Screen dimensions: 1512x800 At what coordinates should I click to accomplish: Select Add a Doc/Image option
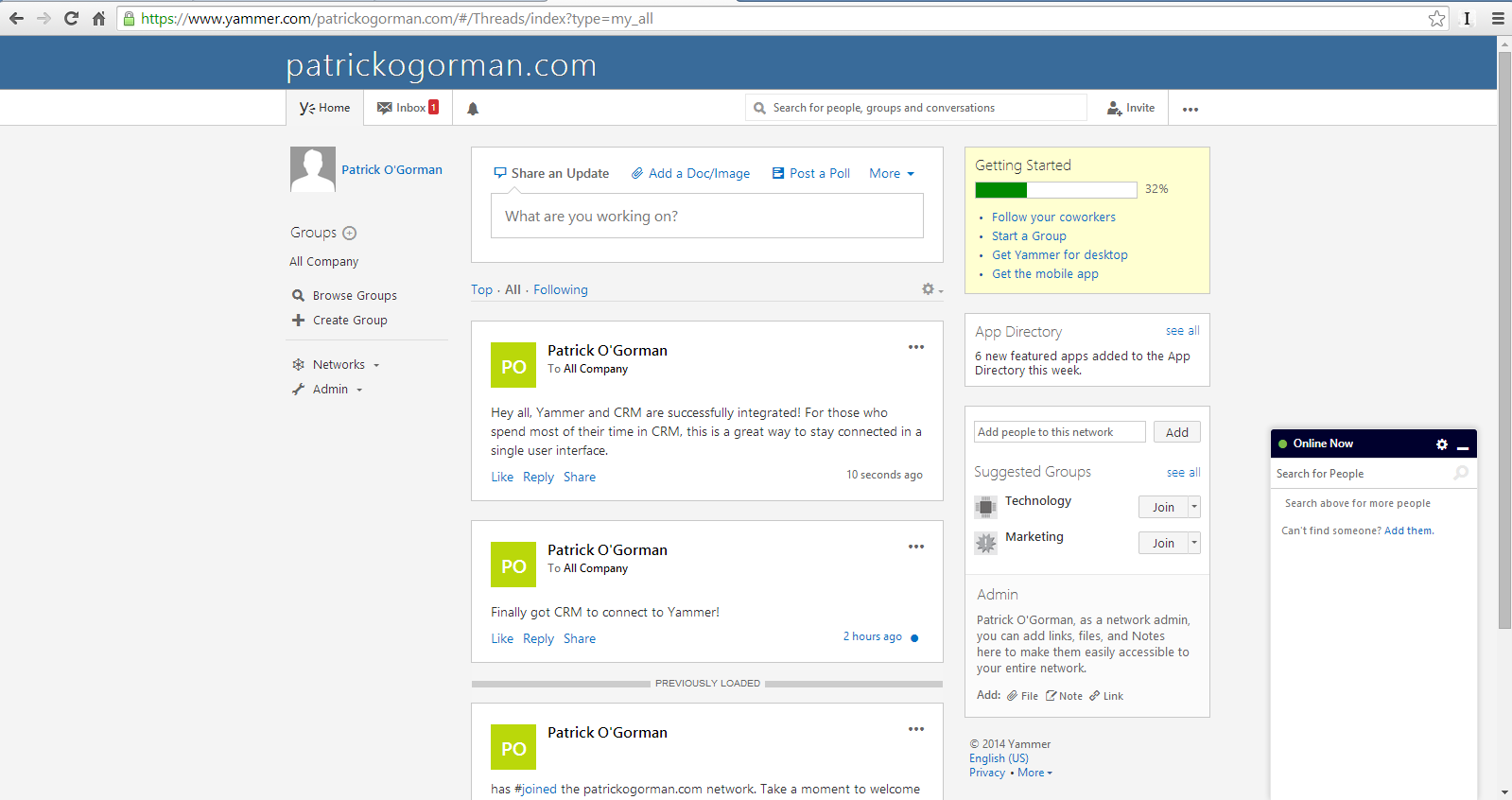[690, 173]
